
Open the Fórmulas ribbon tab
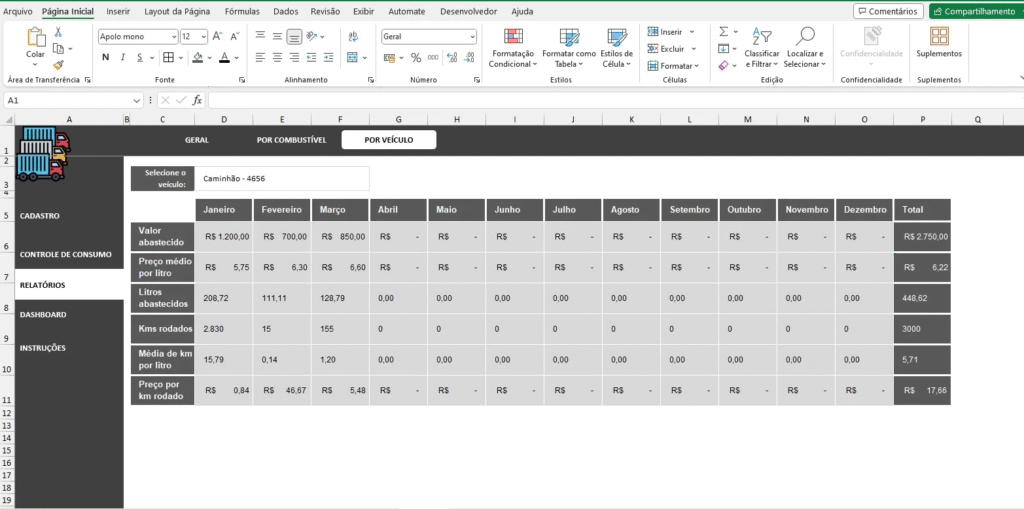pos(242,11)
